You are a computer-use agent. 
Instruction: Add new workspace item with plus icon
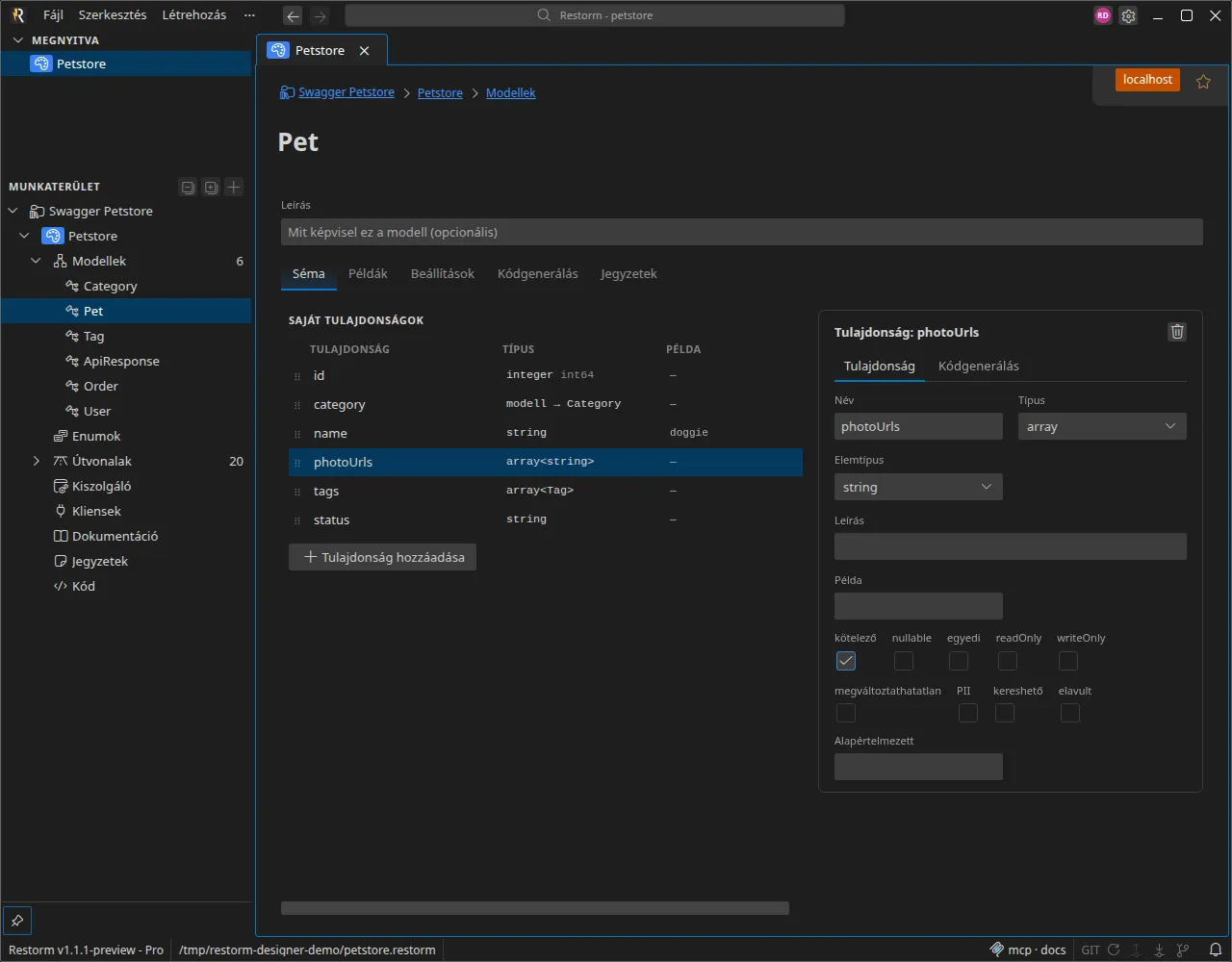234,187
